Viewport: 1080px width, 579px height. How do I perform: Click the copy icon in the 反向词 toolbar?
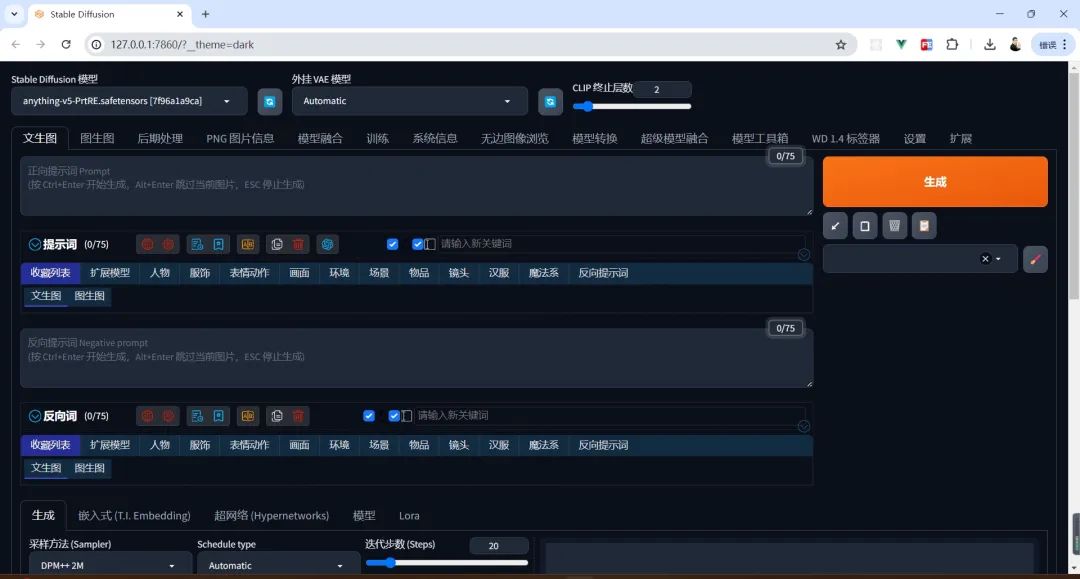[277, 416]
